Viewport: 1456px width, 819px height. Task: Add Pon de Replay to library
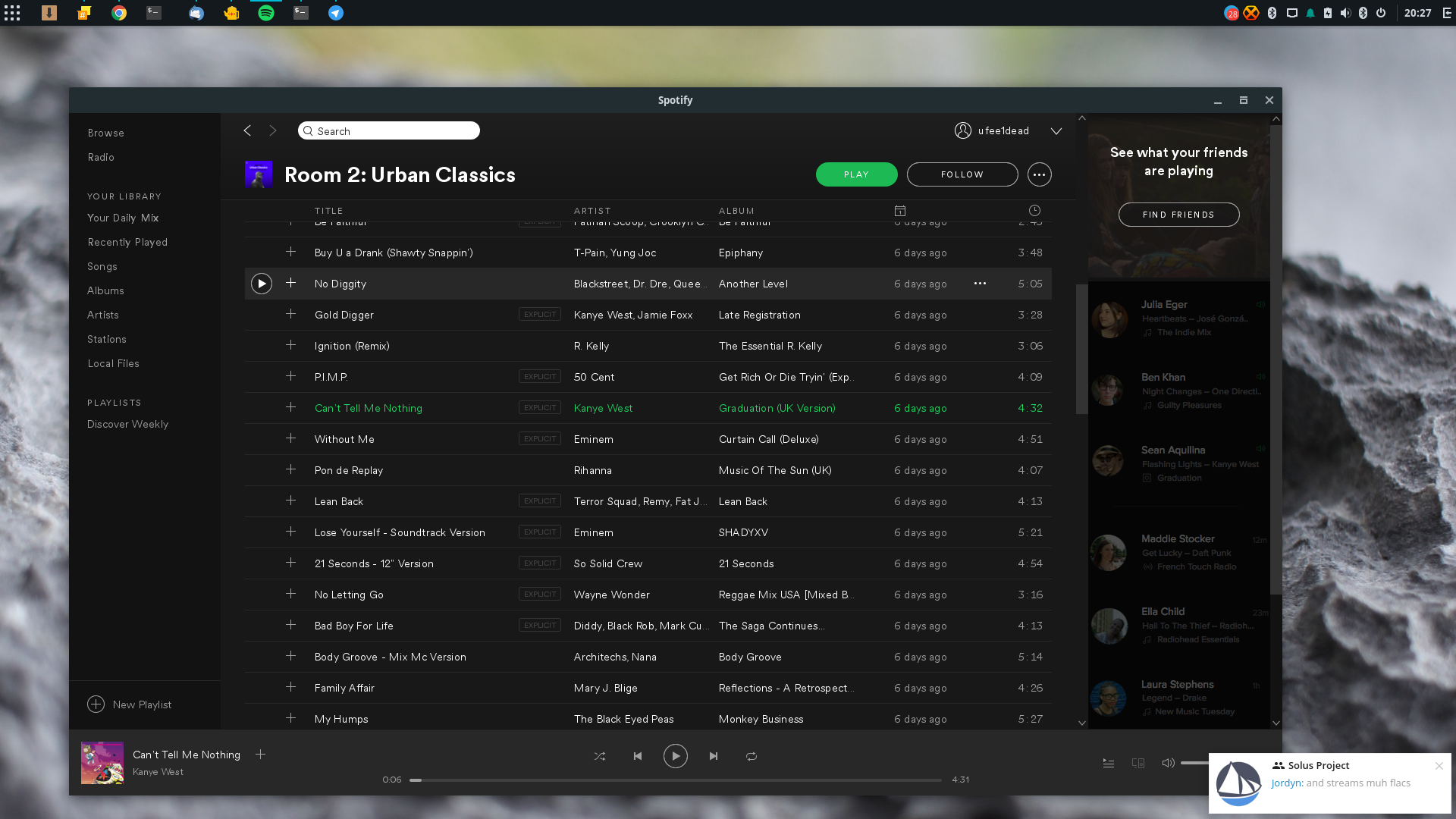(290, 469)
